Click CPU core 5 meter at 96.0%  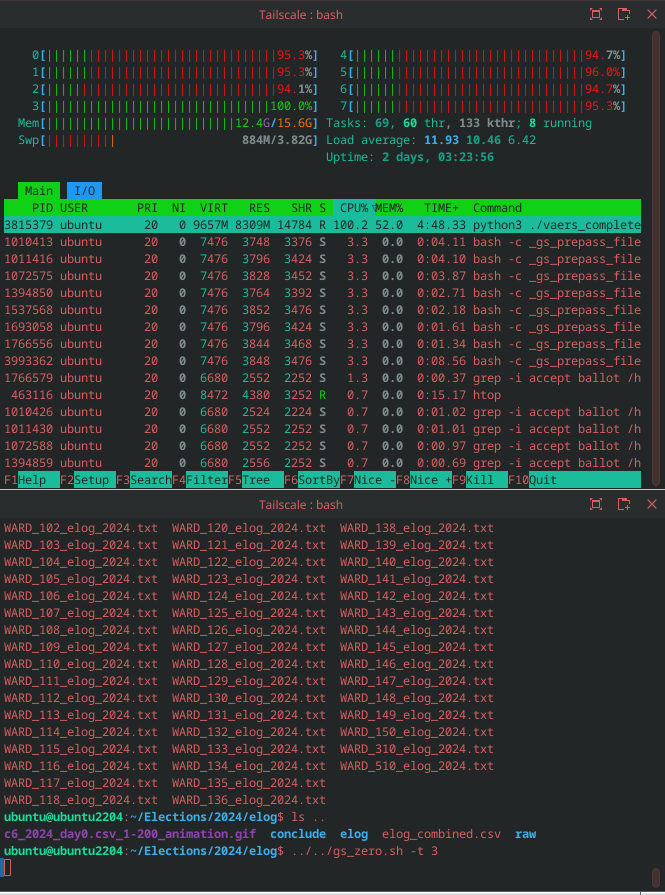[483, 72]
